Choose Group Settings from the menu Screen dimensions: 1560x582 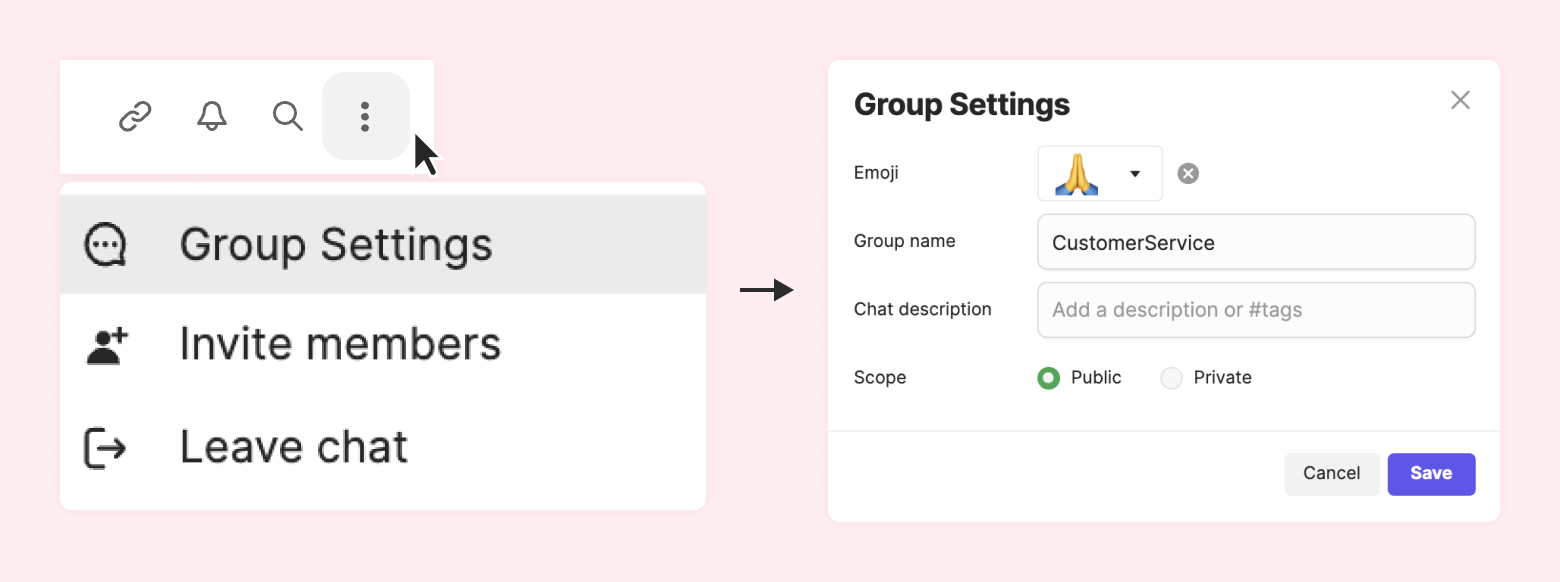(336, 244)
